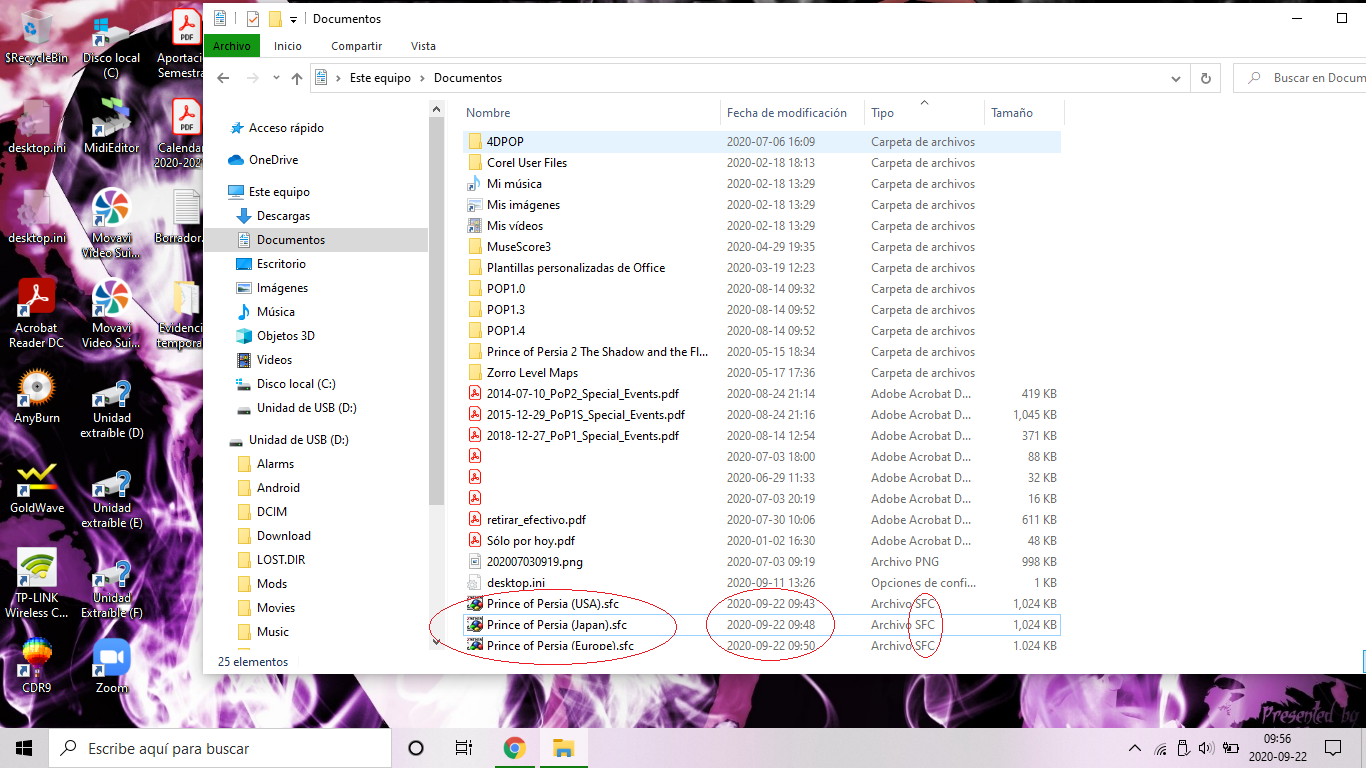Image resolution: width=1366 pixels, height=768 pixels.
Task: Open Acrobat Reader DC desktop icon
Action: (36, 314)
